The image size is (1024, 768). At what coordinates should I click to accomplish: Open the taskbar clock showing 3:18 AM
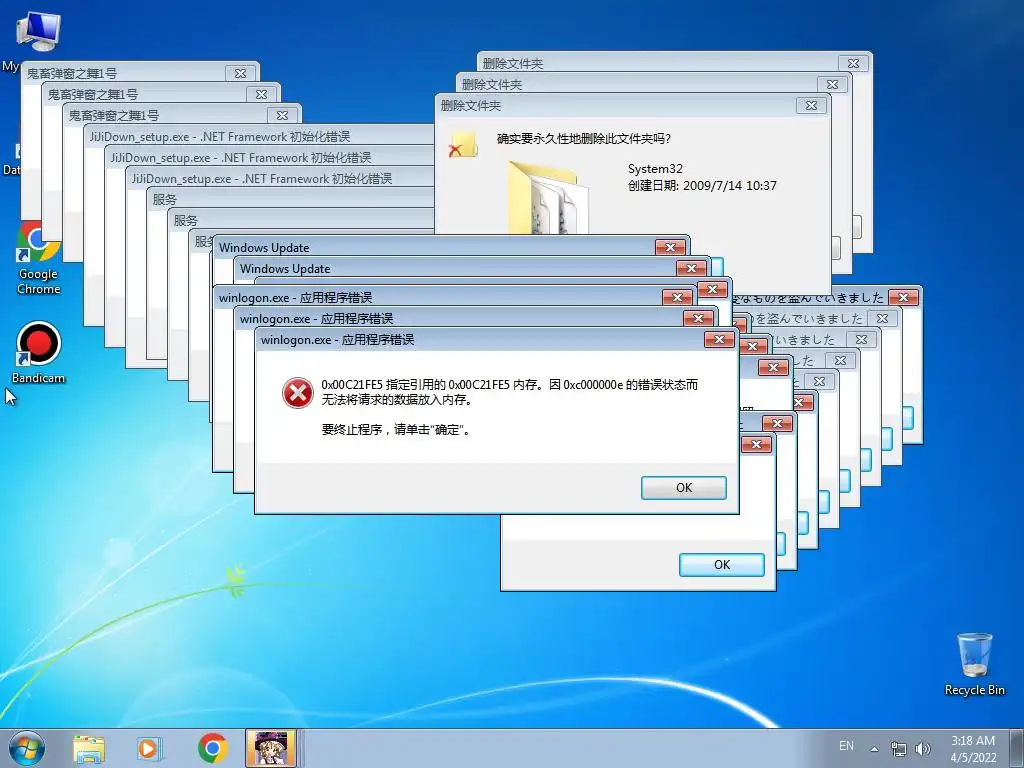973,748
